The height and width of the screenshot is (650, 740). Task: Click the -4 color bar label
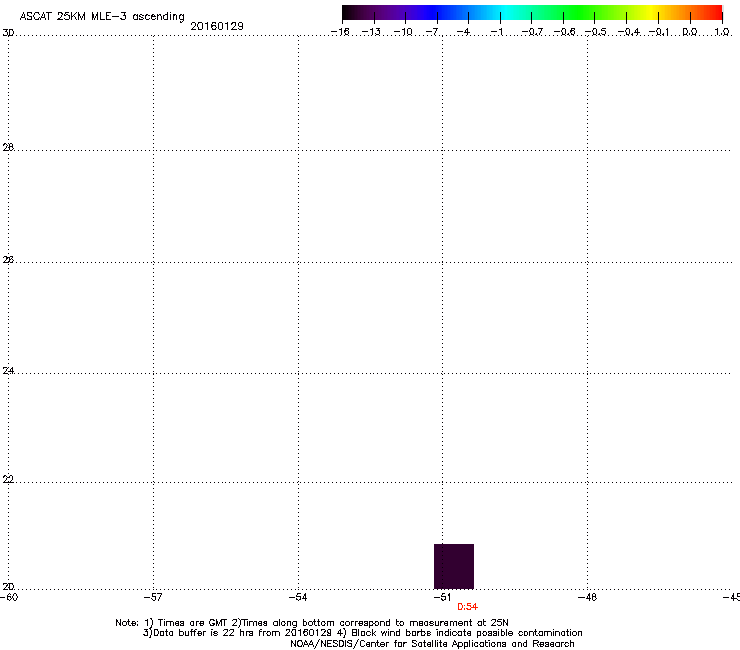click(464, 32)
